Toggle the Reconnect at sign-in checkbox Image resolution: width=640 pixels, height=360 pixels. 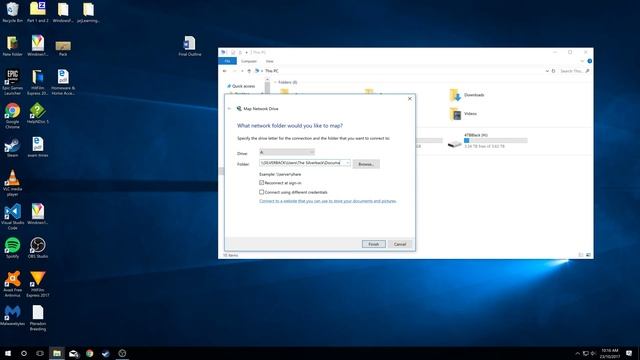262,183
